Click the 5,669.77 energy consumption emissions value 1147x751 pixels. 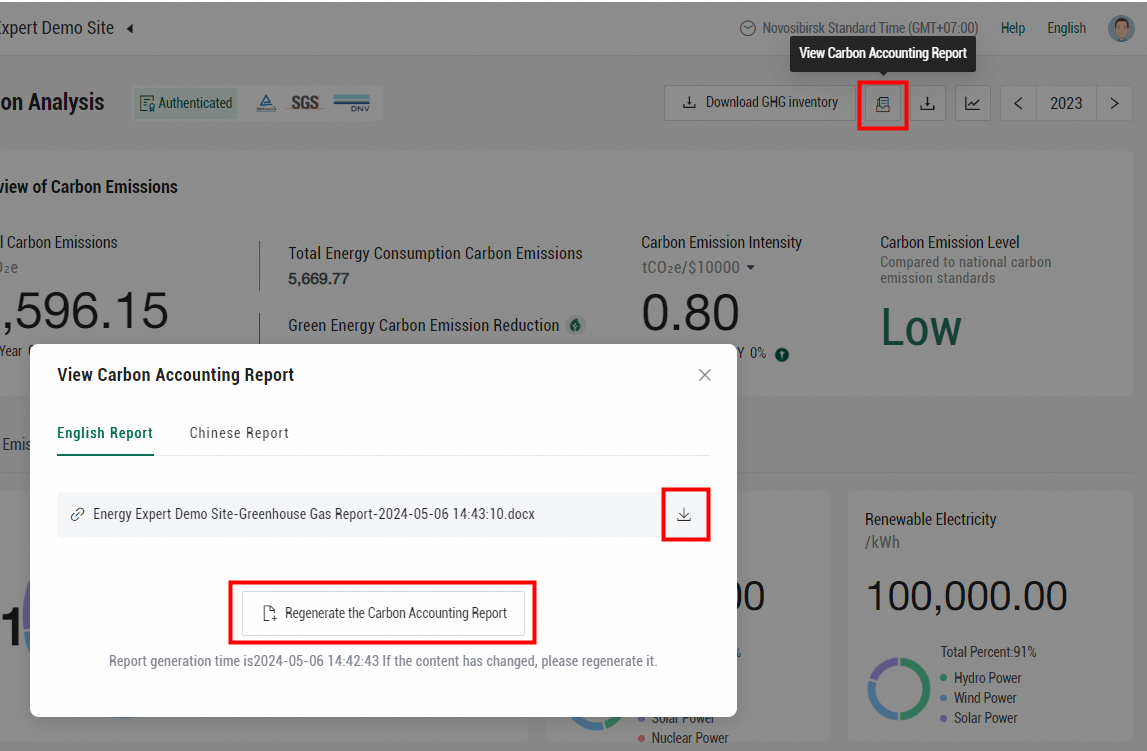pyautogui.click(x=318, y=279)
